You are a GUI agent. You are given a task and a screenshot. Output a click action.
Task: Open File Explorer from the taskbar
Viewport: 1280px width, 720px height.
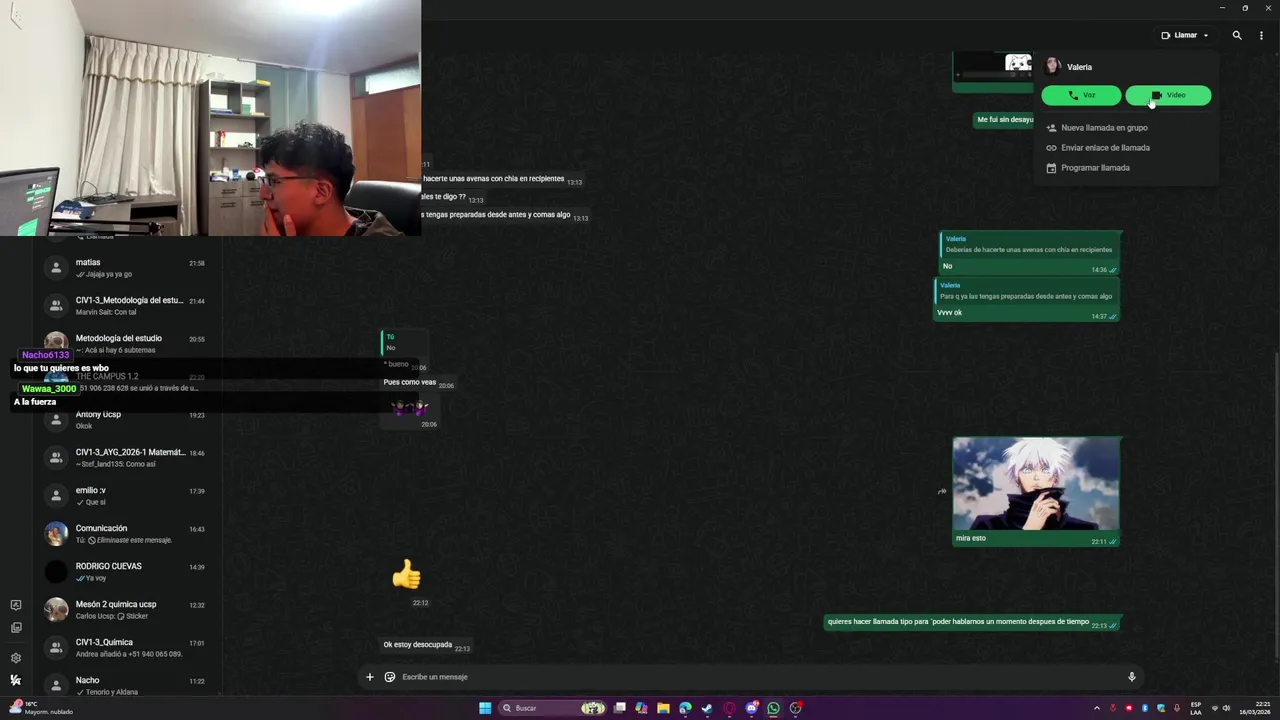pos(663,708)
